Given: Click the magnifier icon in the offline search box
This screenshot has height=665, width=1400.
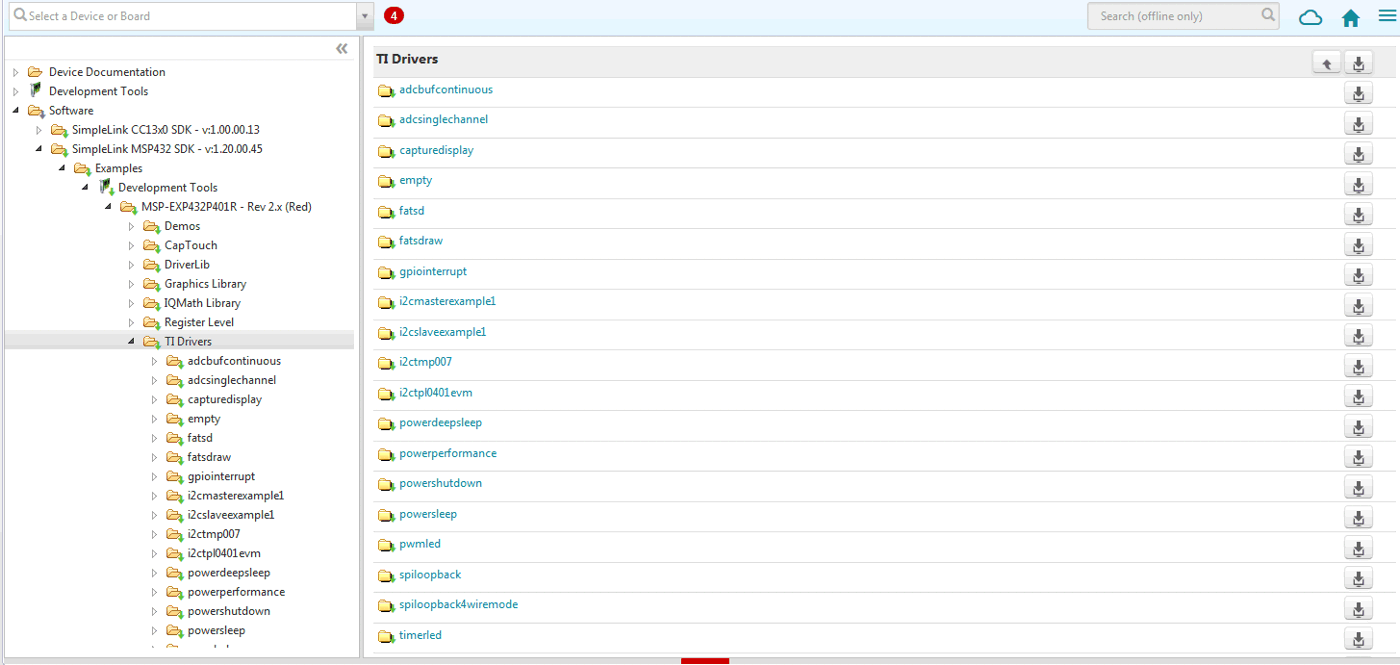Looking at the screenshot, I should [x=1266, y=15].
